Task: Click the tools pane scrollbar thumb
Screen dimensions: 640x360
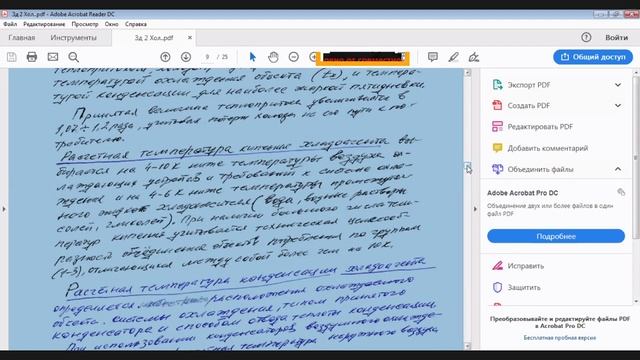Action: coord(636,159)
